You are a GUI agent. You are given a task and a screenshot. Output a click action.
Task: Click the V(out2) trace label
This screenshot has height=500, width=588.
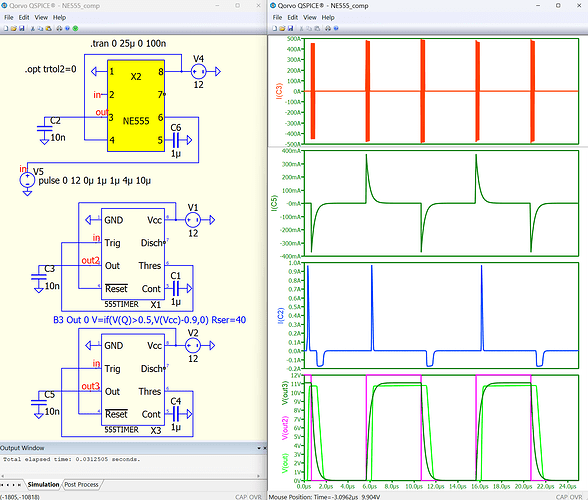pos(285,428)
